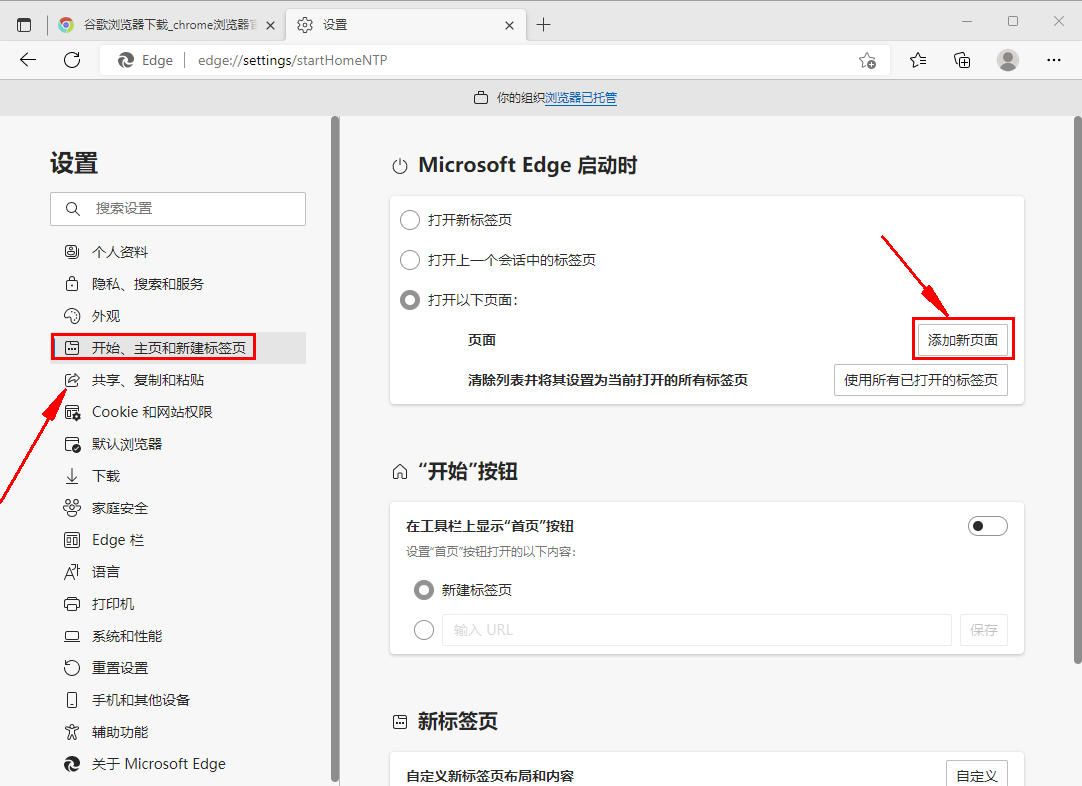Open "隐私、搜索和服务" settings section
This screenshot has height=786, width=1082.
coord(147,284)
